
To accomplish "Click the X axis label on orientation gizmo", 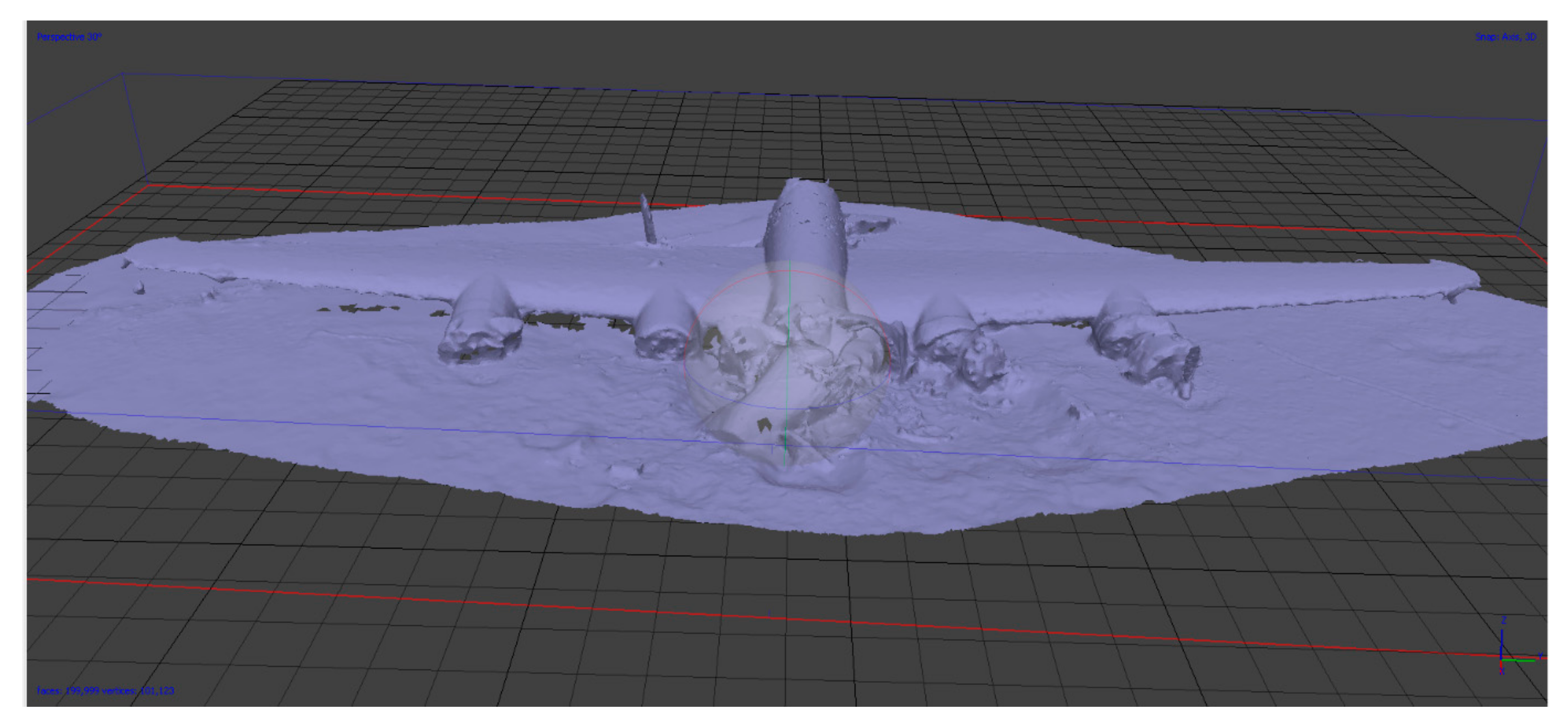I will click(x=1501, y=671).
